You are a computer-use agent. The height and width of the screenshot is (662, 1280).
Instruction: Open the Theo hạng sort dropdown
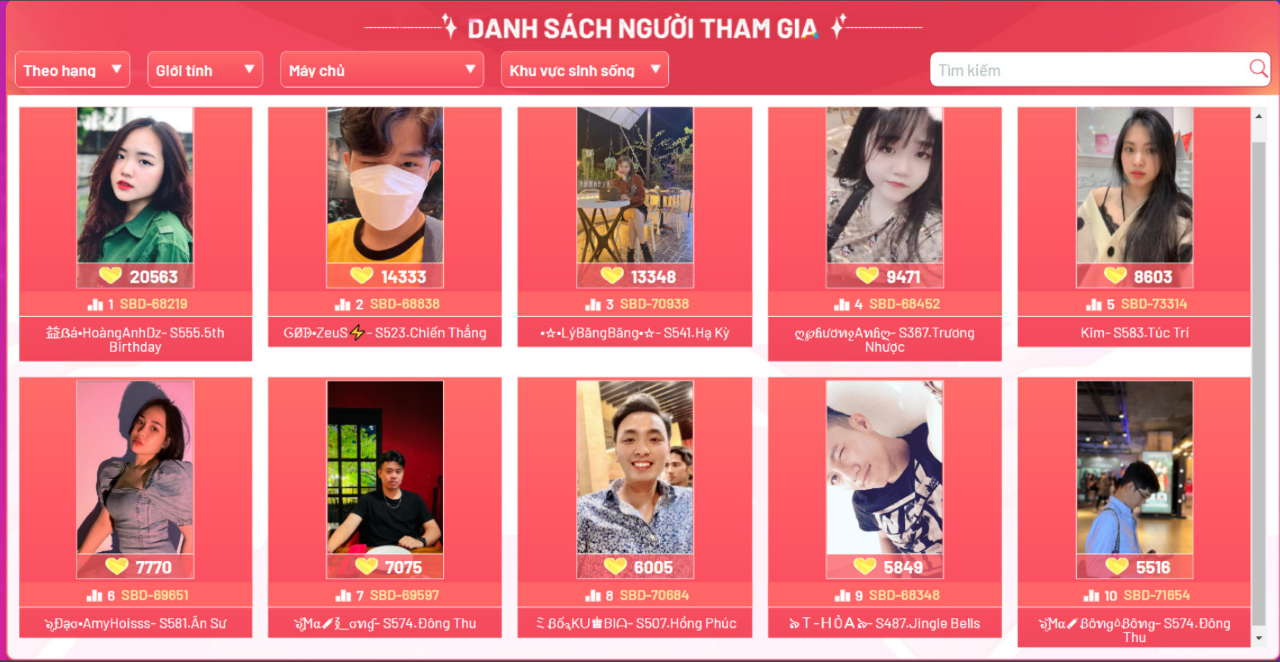72,70
